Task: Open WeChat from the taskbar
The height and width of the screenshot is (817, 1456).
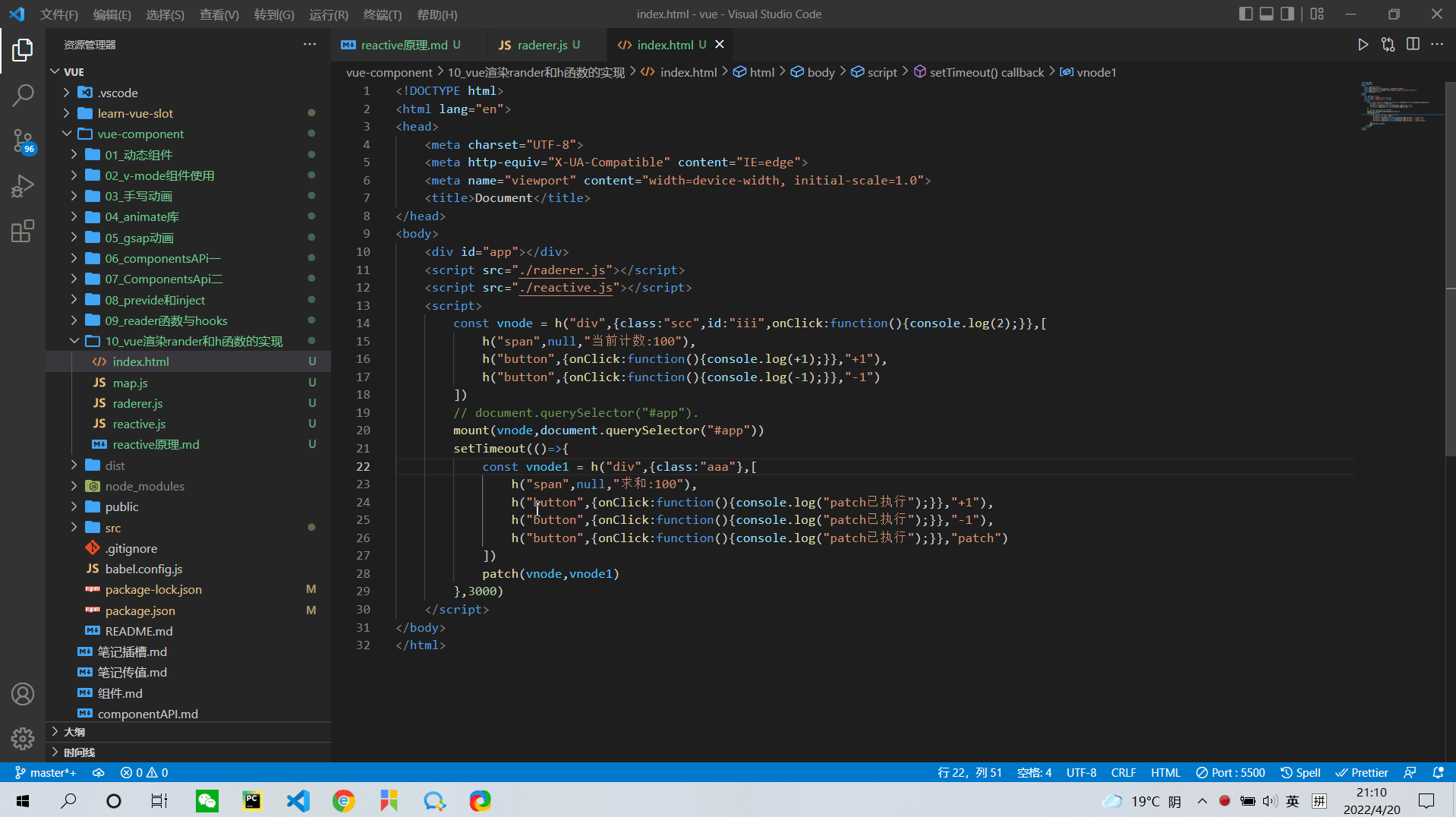Action: (206, 800)
